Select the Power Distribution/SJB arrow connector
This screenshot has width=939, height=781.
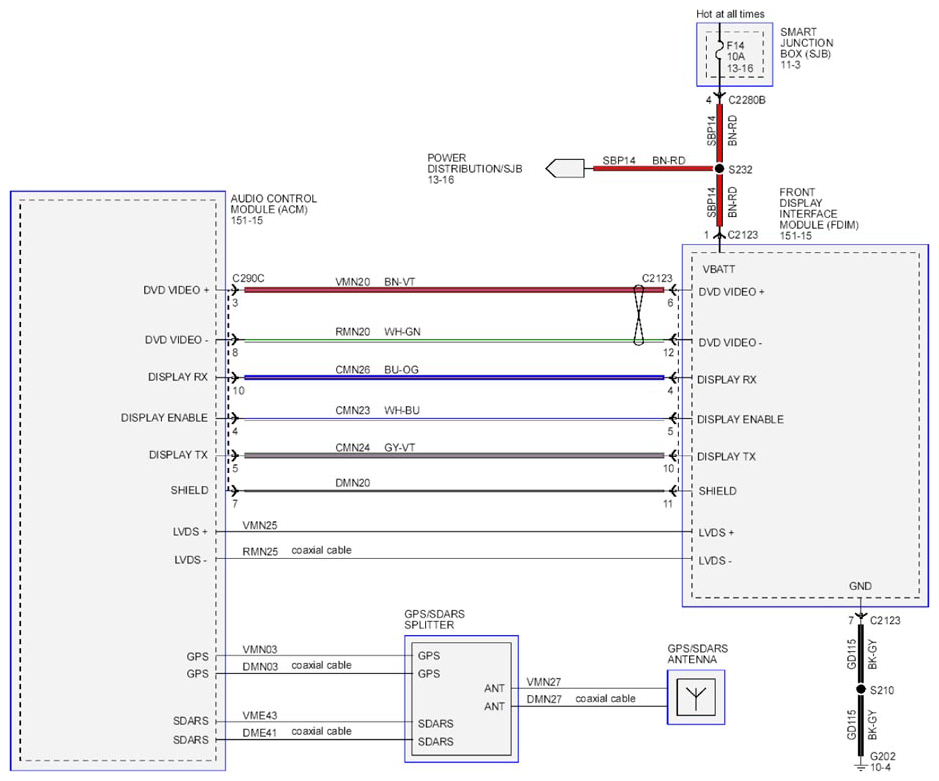tap(565, 168)
